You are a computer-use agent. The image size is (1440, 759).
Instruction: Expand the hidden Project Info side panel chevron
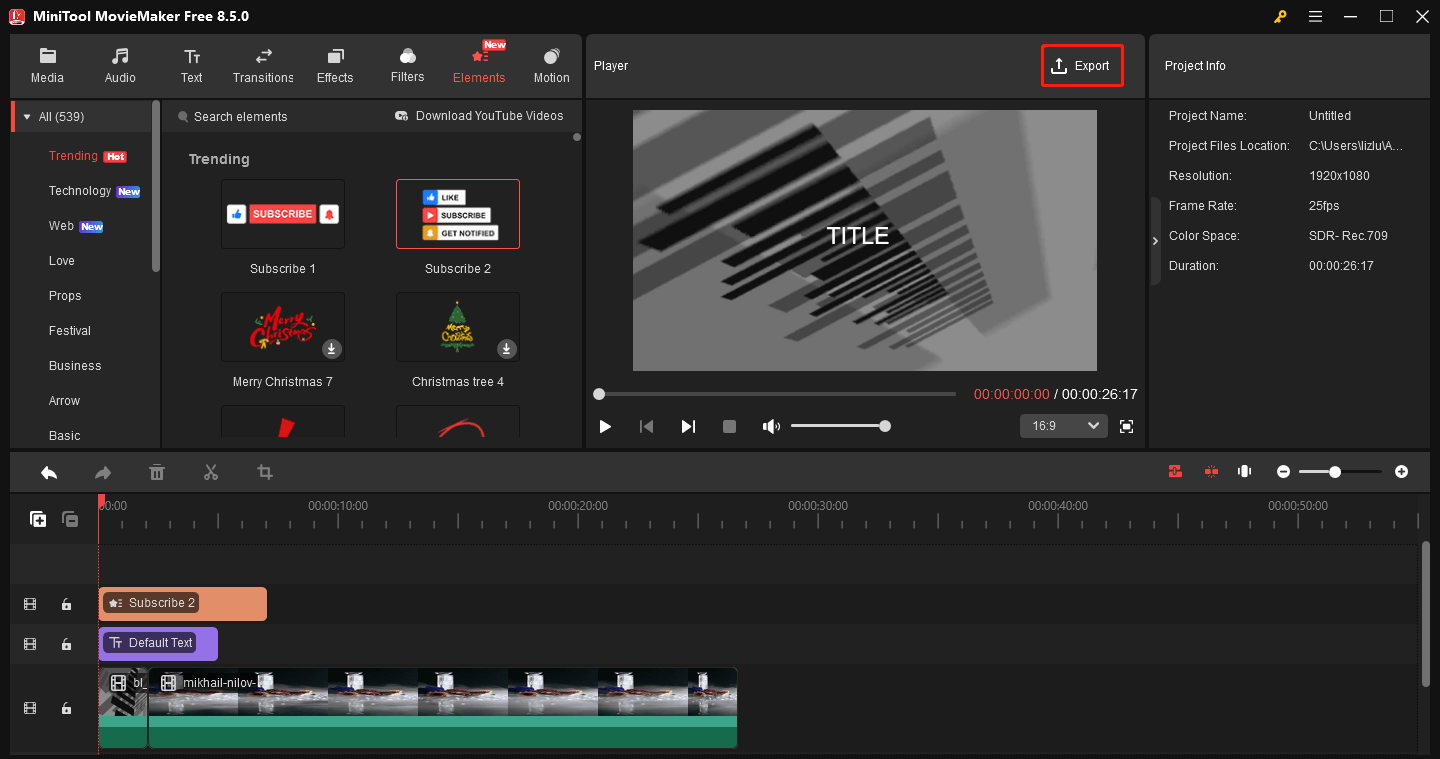pos(1155,240)
